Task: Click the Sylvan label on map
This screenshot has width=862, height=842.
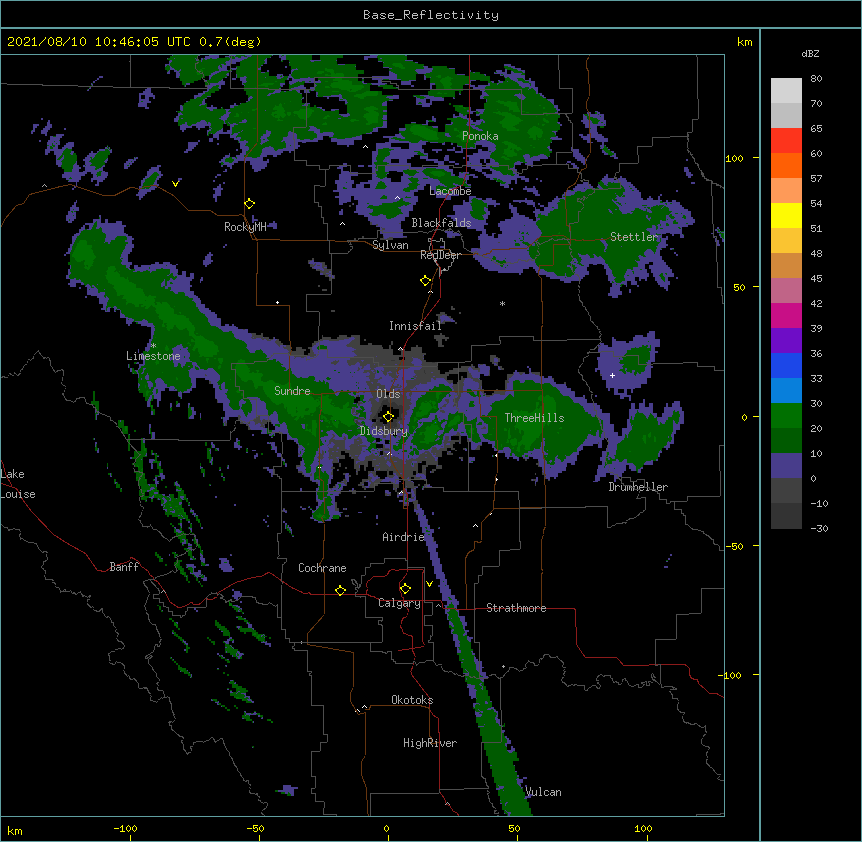Action: [390, 245]
